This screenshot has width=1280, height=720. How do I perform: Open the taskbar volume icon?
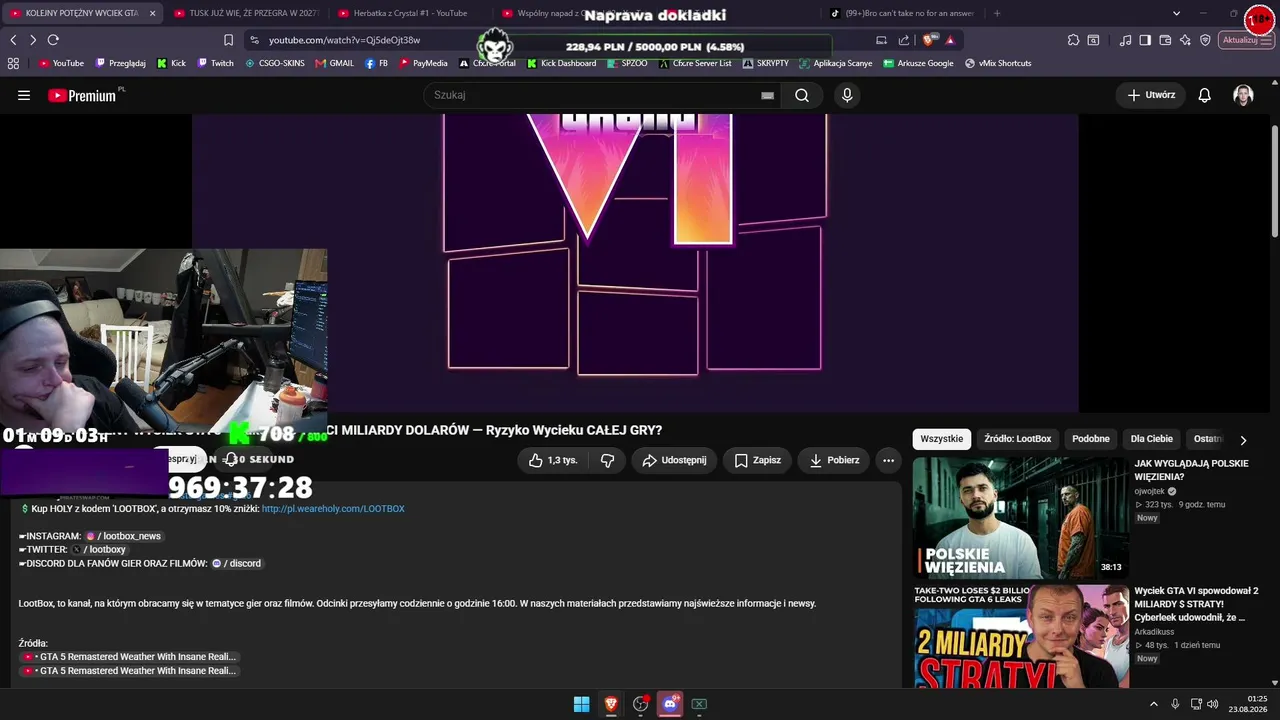tap(1213, 704)
